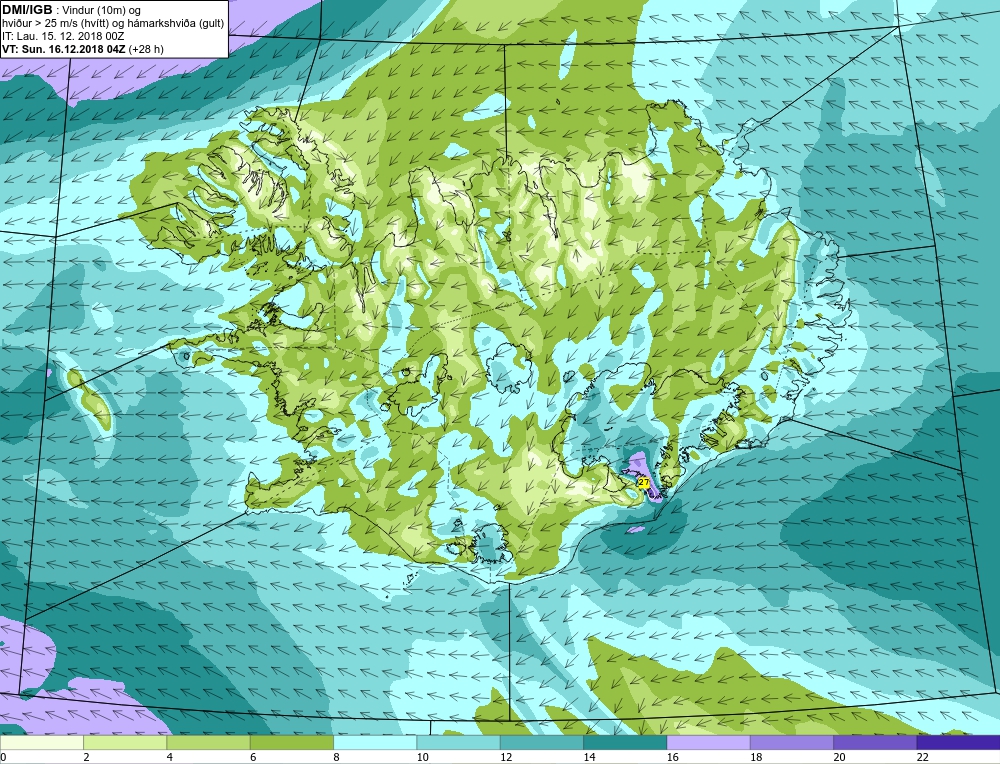The image size is (1000, 764).
Task: Click the legend scale label '2'
Action: [x=86, y=757]
